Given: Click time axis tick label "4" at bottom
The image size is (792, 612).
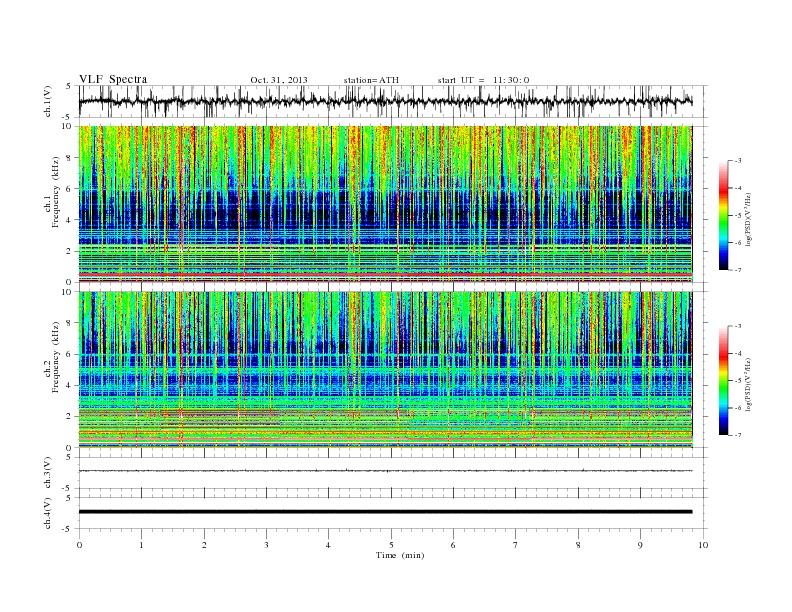Looking at the screenshot, I should point(328,545).
